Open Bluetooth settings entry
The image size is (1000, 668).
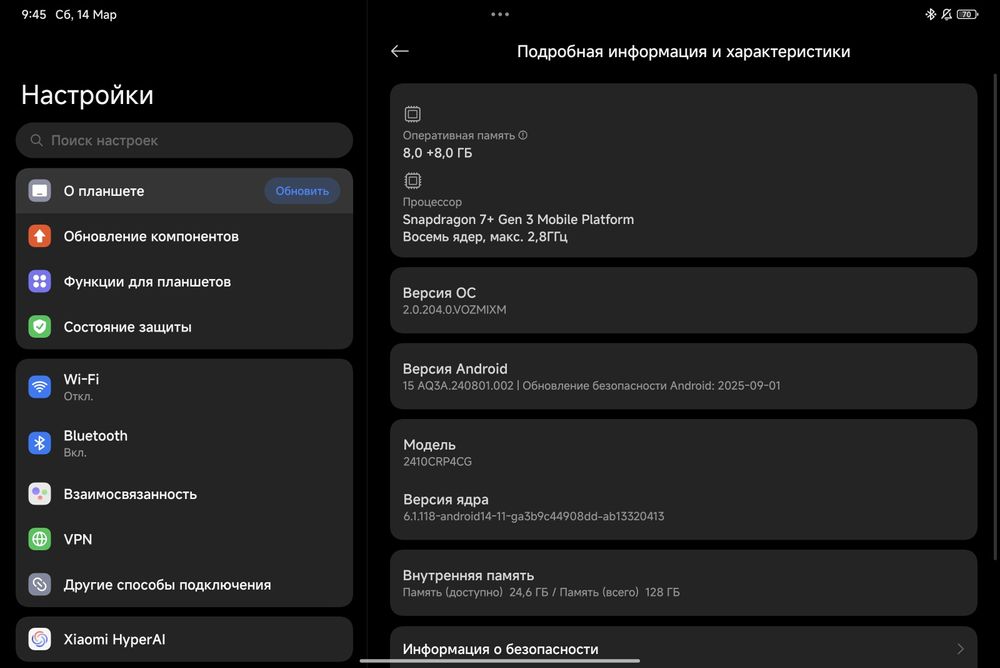click(184, 443)
